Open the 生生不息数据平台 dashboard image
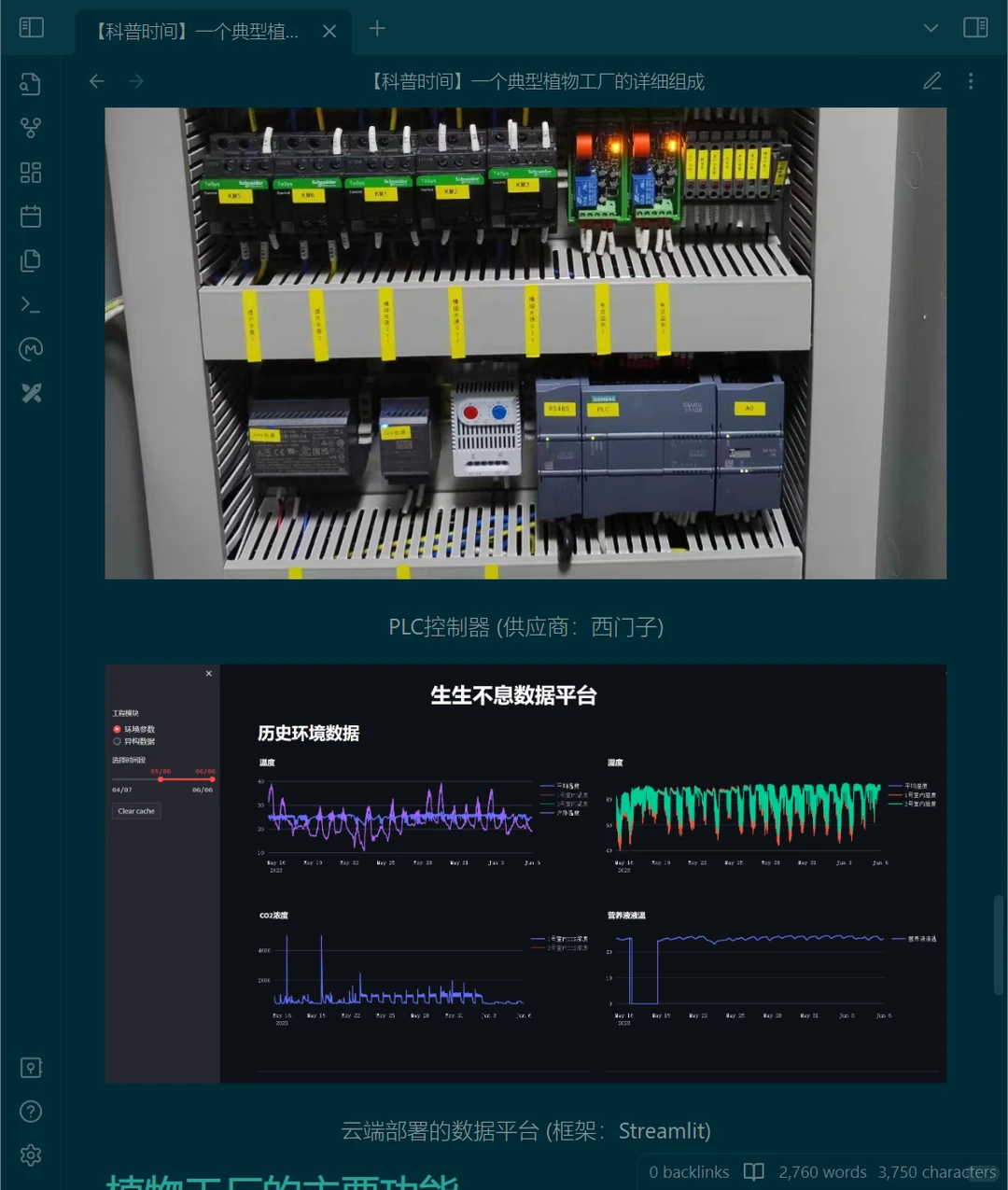The width and height of the screenshot is (1008, 1190). (525, 874)
